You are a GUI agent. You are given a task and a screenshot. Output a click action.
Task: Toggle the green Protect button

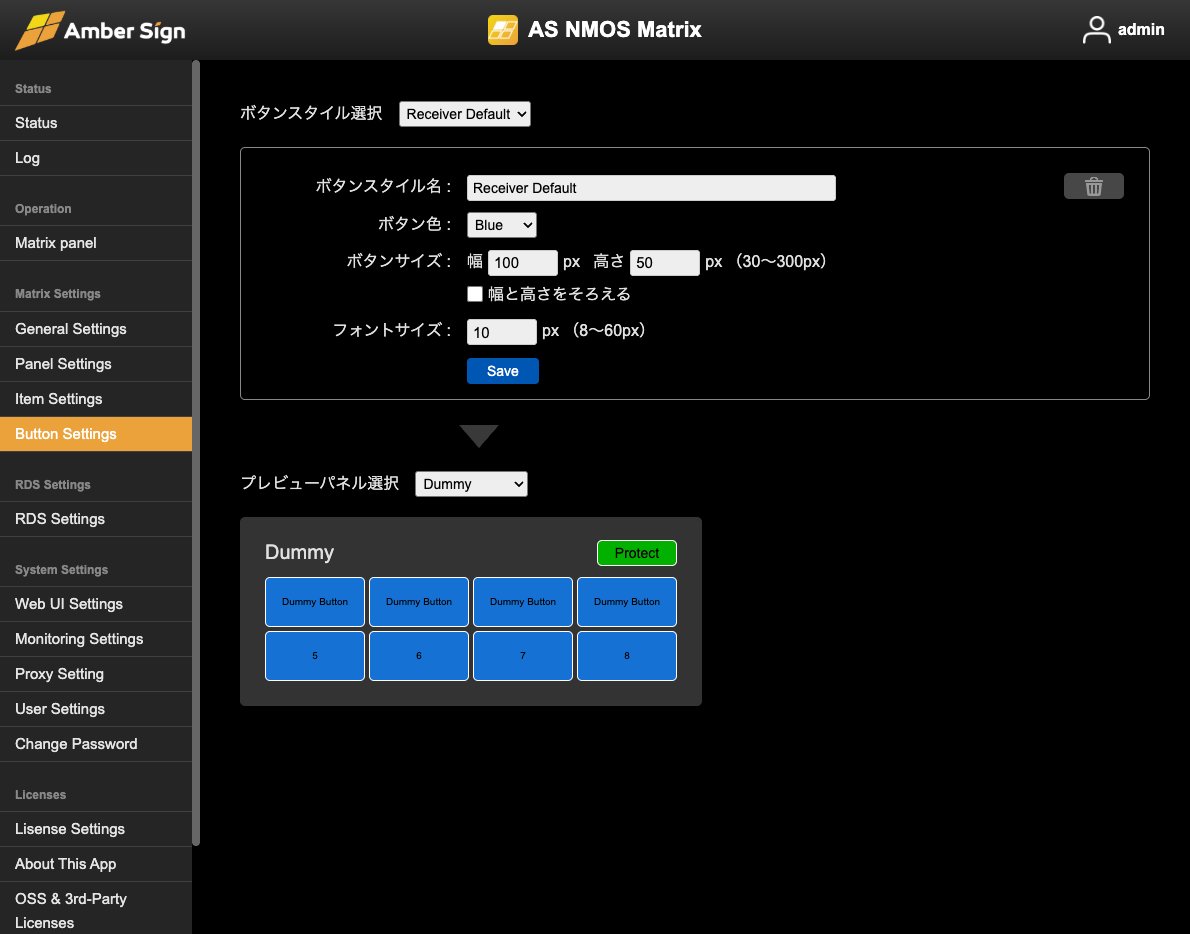pyautogui.click(x=636, y=553)
